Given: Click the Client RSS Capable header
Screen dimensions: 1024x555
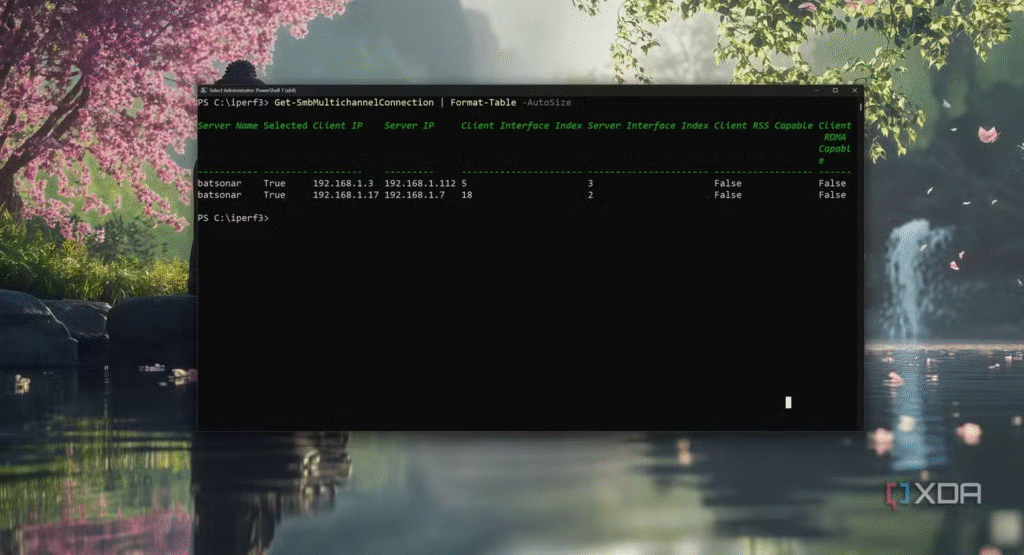Looking at the screenshot, I should coord(762,126).
